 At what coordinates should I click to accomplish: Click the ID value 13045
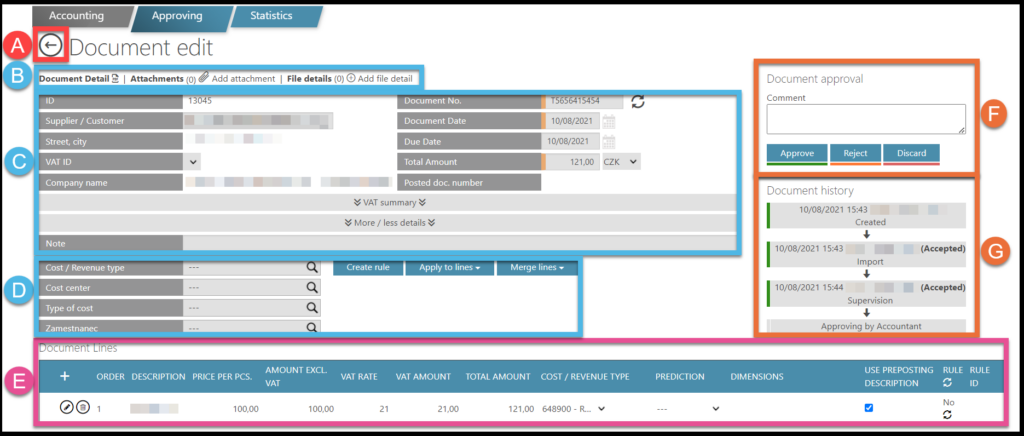click(199, 101)
